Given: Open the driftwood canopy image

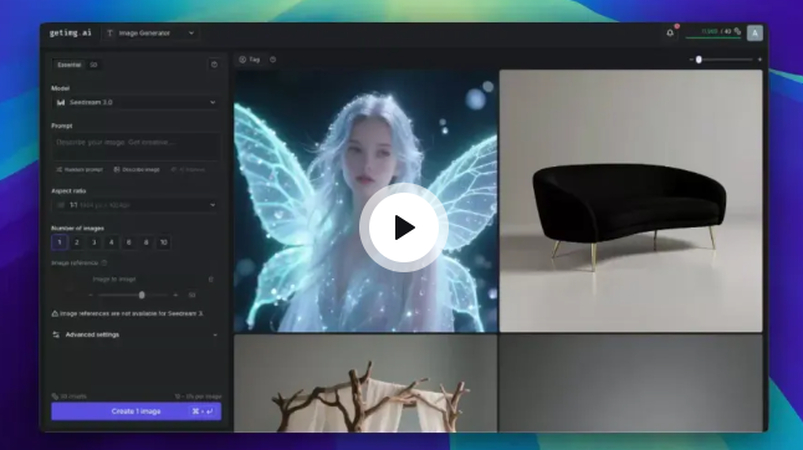Looking at the screenshot, I should click(x=365, y=383).
